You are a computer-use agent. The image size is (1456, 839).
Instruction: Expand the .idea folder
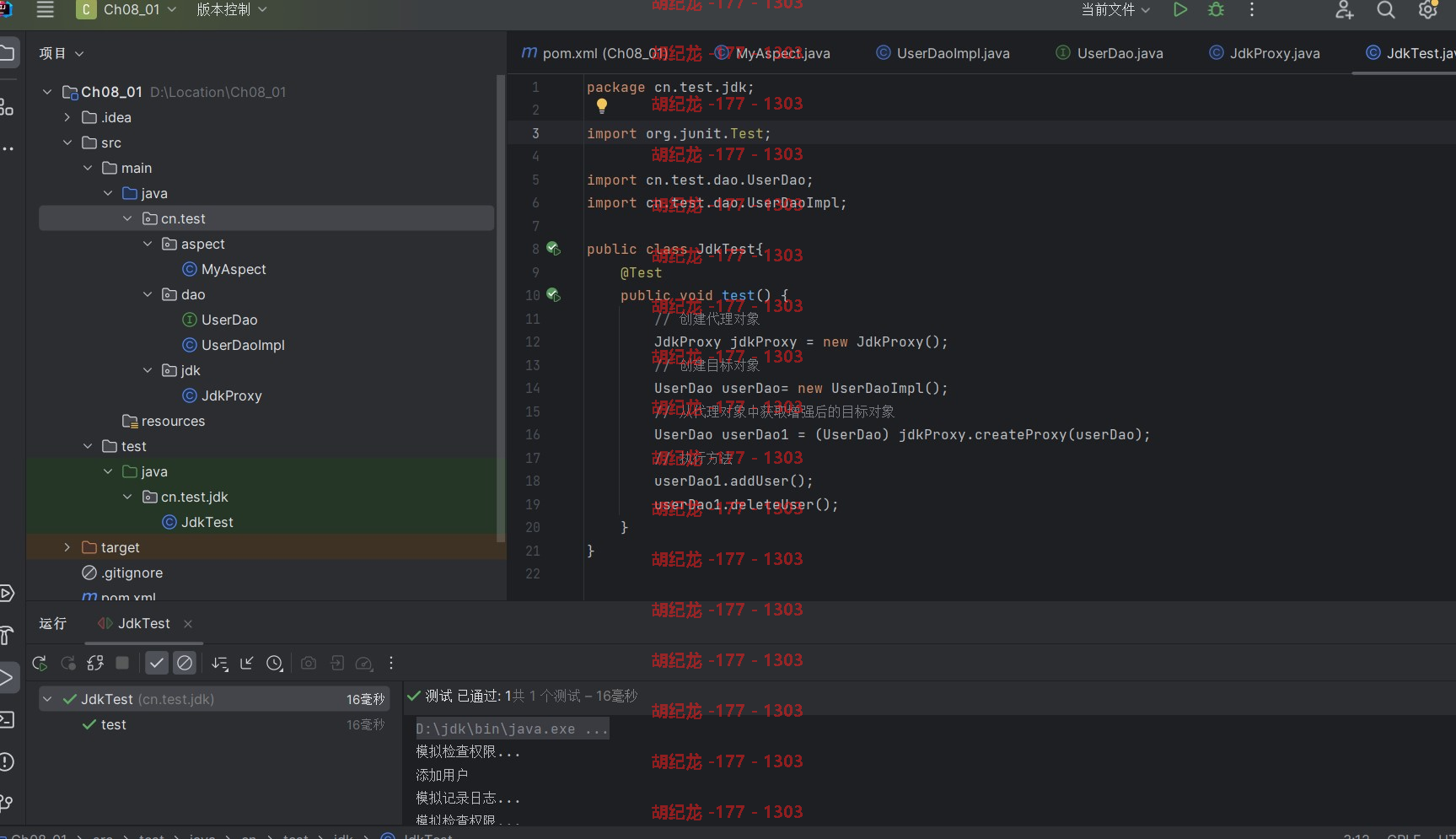coord(67,117)
